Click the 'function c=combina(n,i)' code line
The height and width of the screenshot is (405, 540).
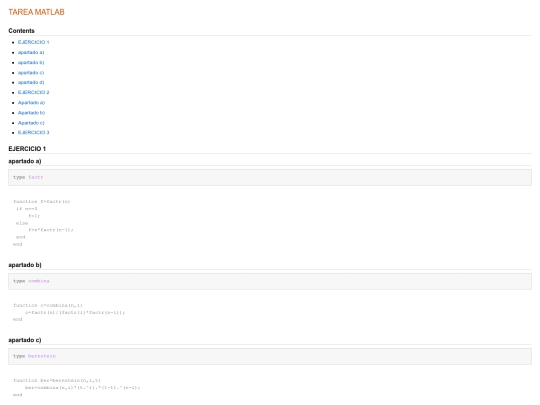point(48,305)
